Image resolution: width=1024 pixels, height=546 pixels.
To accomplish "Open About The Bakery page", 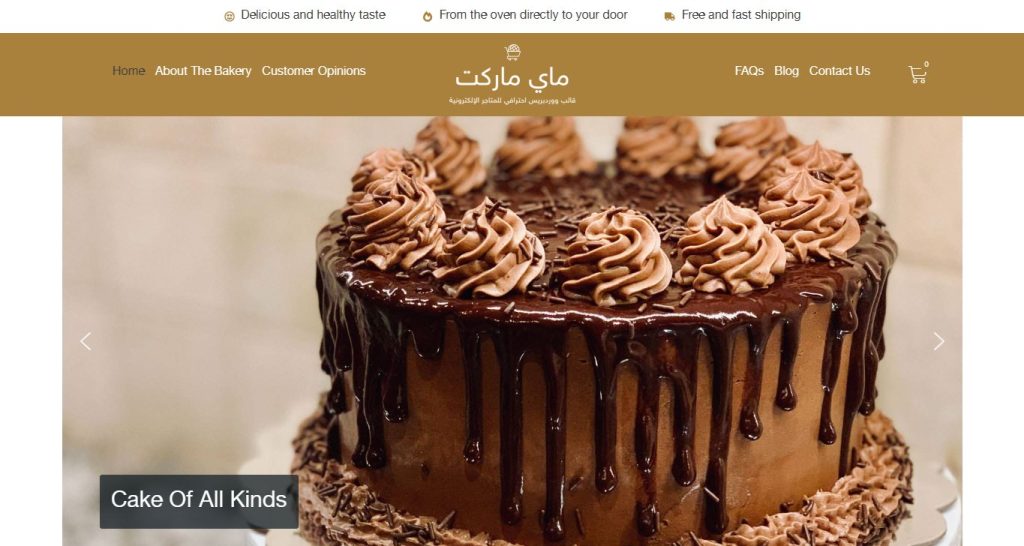I will [203, 71].
